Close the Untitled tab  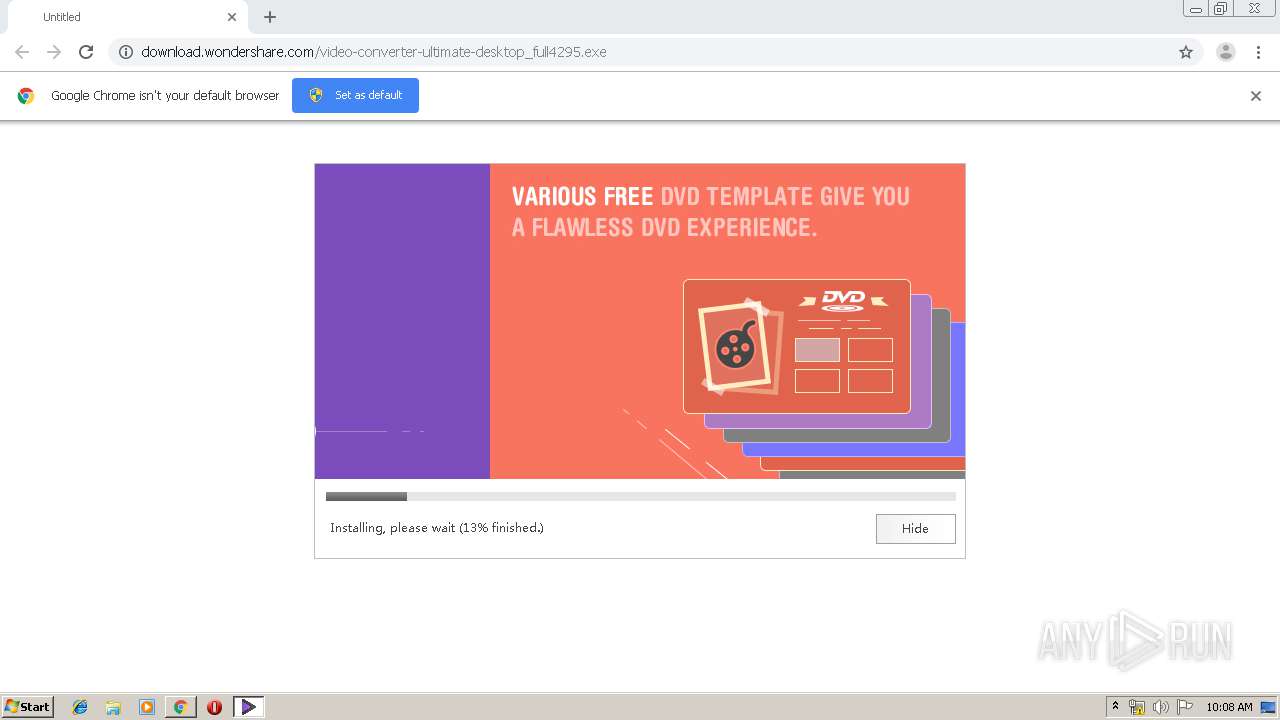232,17
